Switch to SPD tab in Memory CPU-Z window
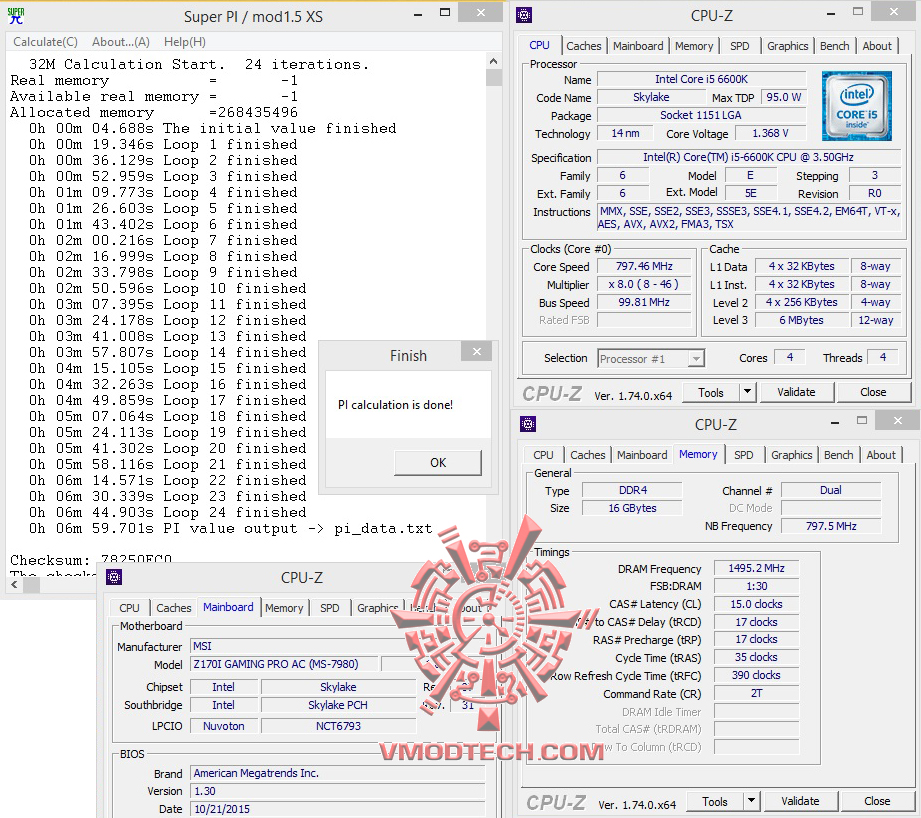This screenshot has width=921, height=818. (x=744, y=455)
